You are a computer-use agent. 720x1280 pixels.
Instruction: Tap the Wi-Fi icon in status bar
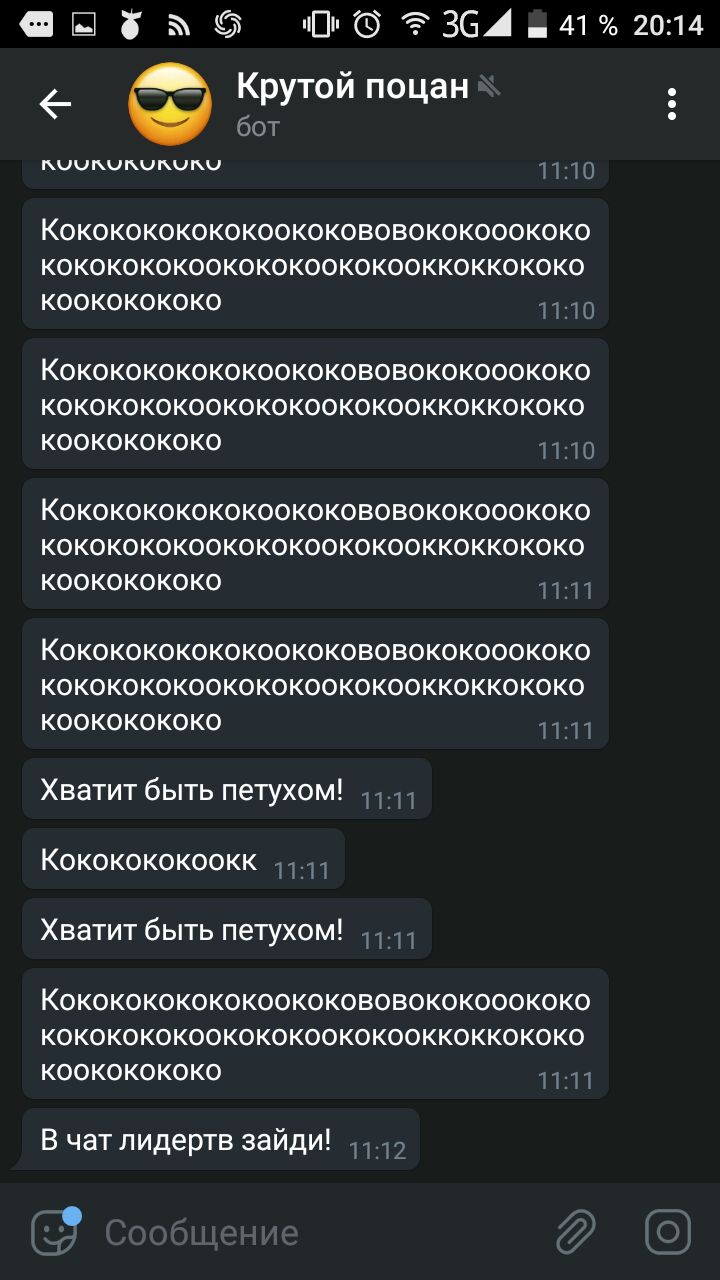[416, 23]
